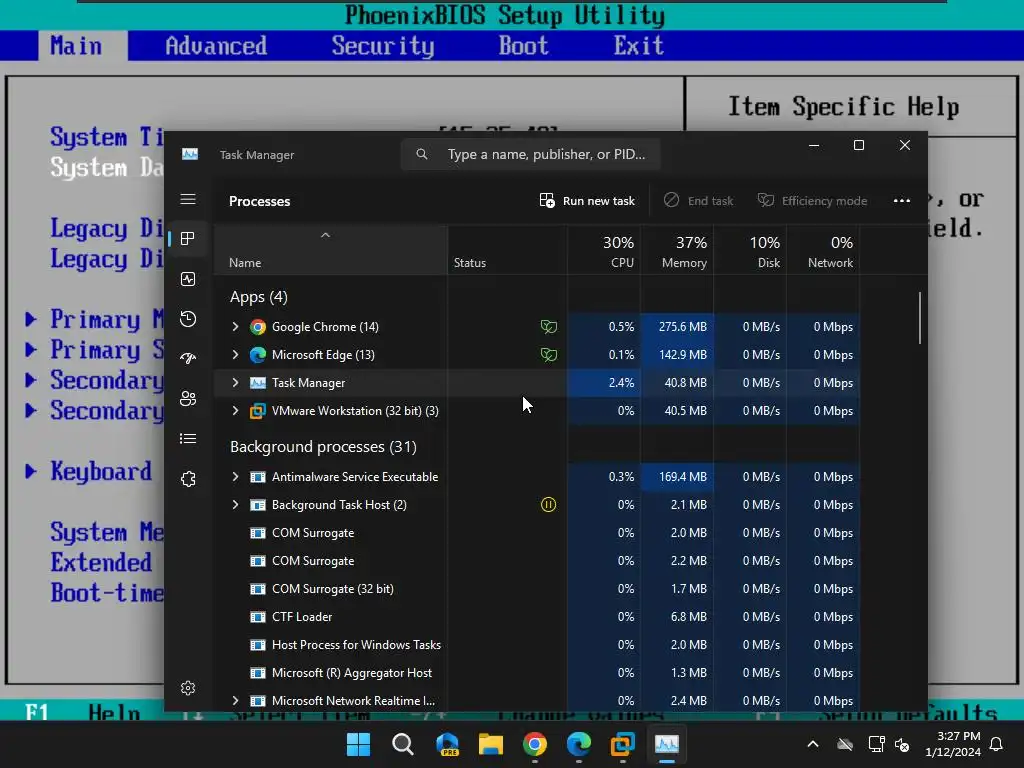Viewport: 1024px width, 768px height.
Task: Expand Antimalware Service Executable row
Action: point(236,477)
